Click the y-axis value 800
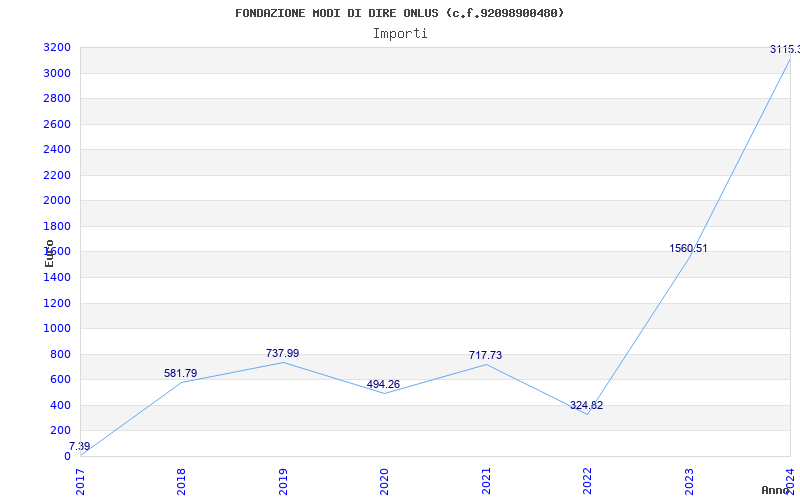Screen dimensions: 800x500 [x=61, y=355]
